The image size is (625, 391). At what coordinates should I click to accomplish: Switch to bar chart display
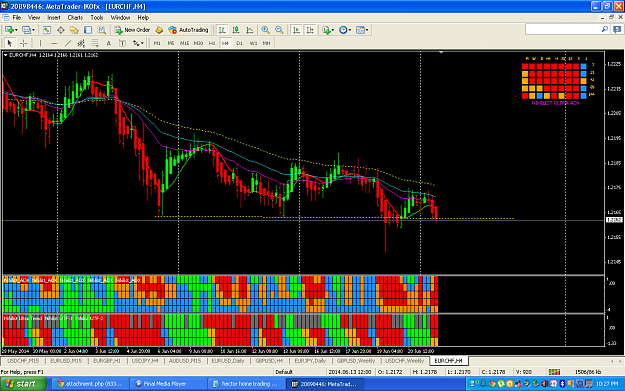pyautogui.click(x=222, y=30)
